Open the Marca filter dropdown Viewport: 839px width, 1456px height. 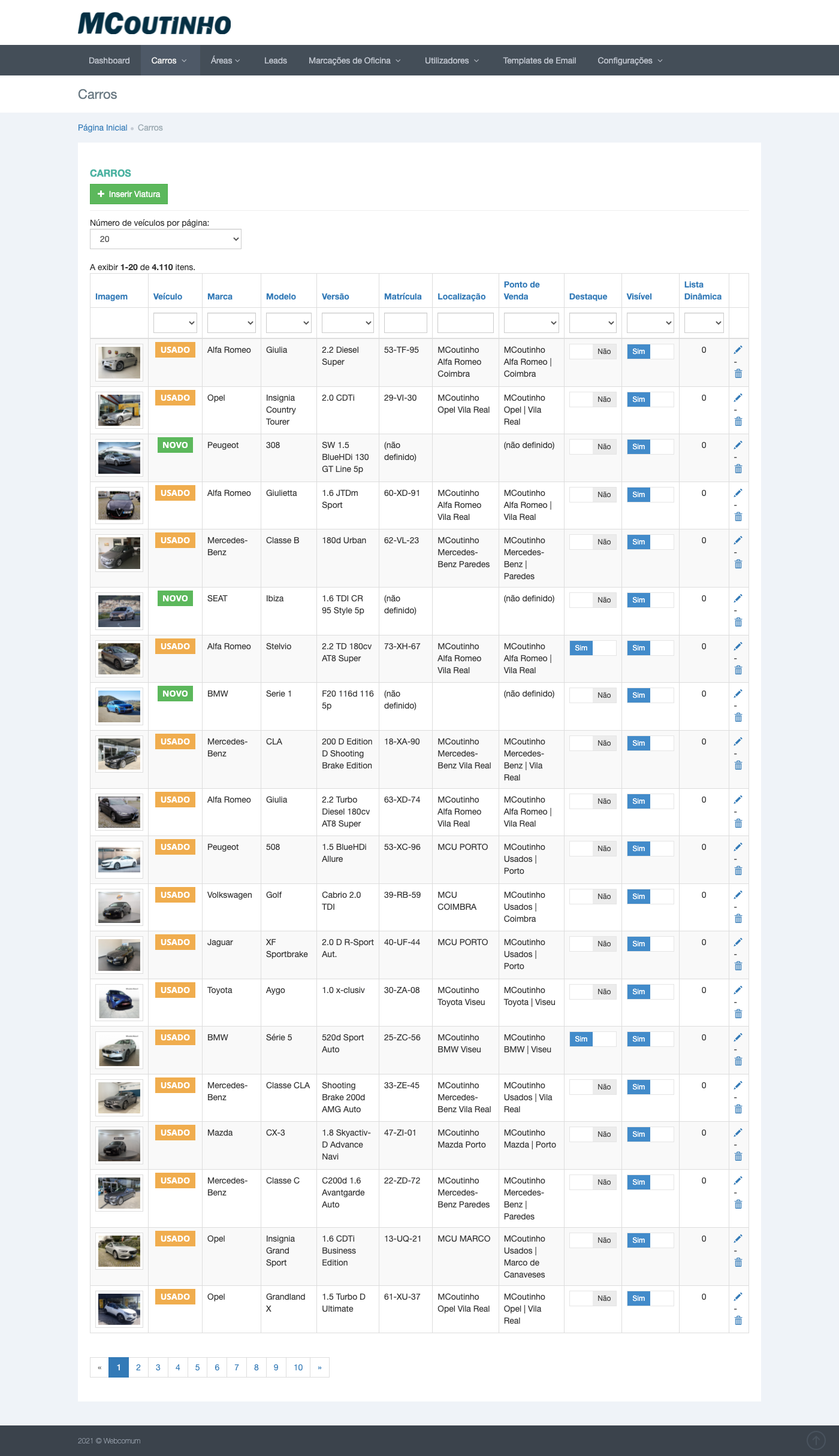coord(231,323)
